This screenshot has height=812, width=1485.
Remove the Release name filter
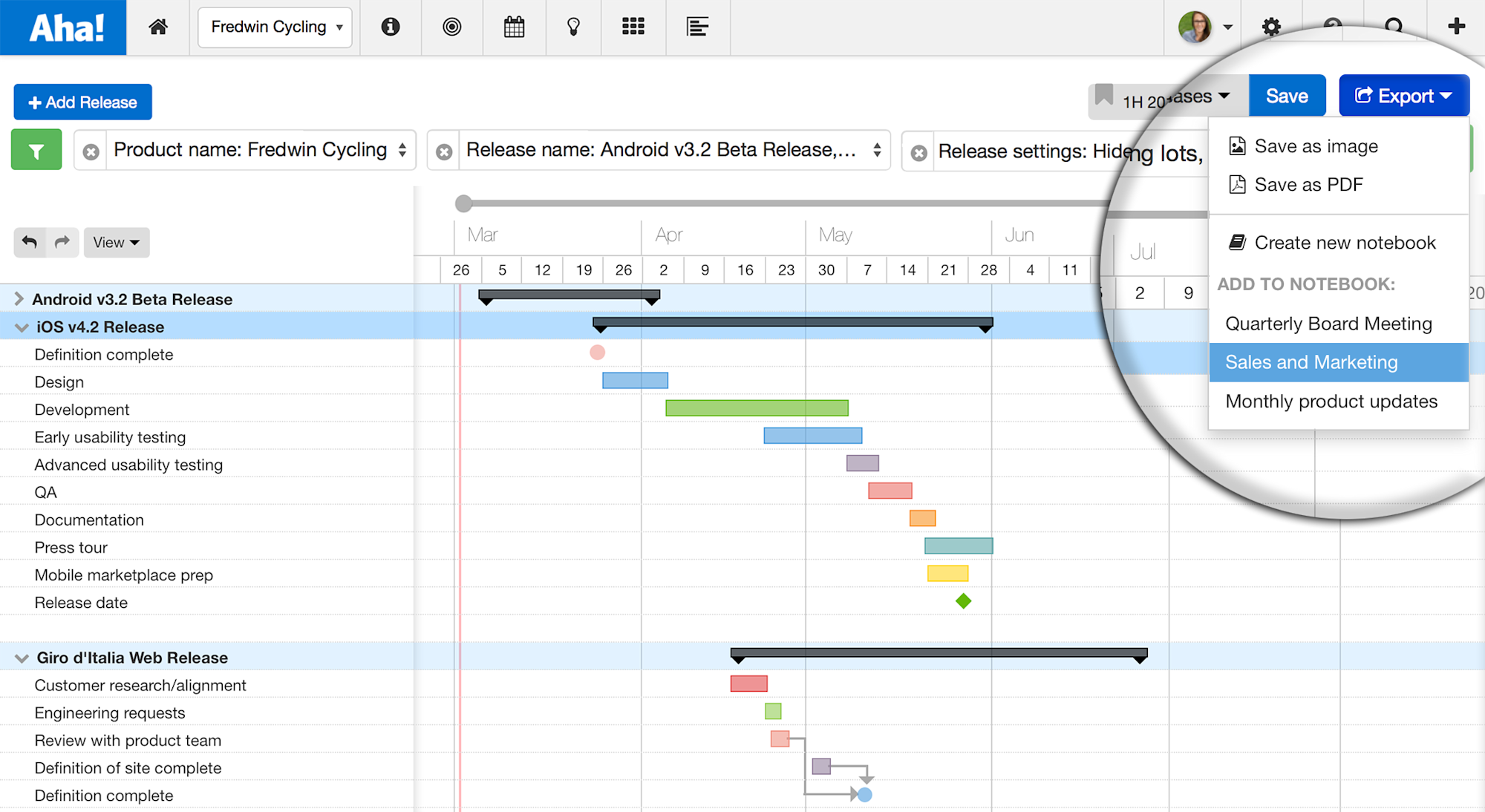444,151
